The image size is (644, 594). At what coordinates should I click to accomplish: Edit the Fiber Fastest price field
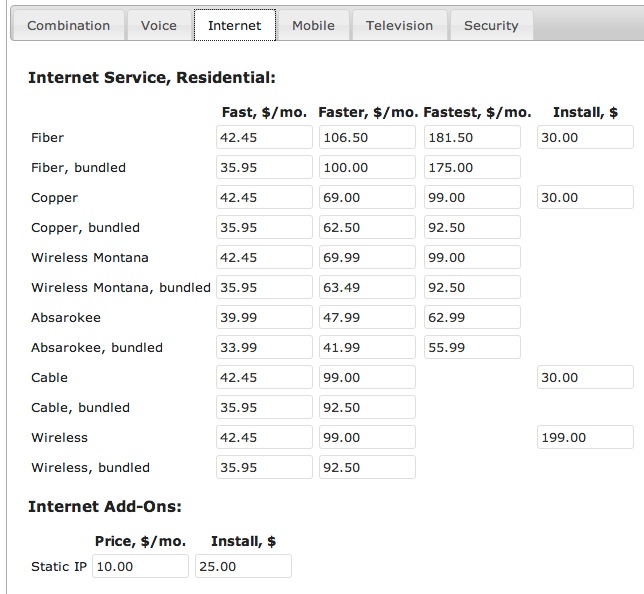click(472, 138)
